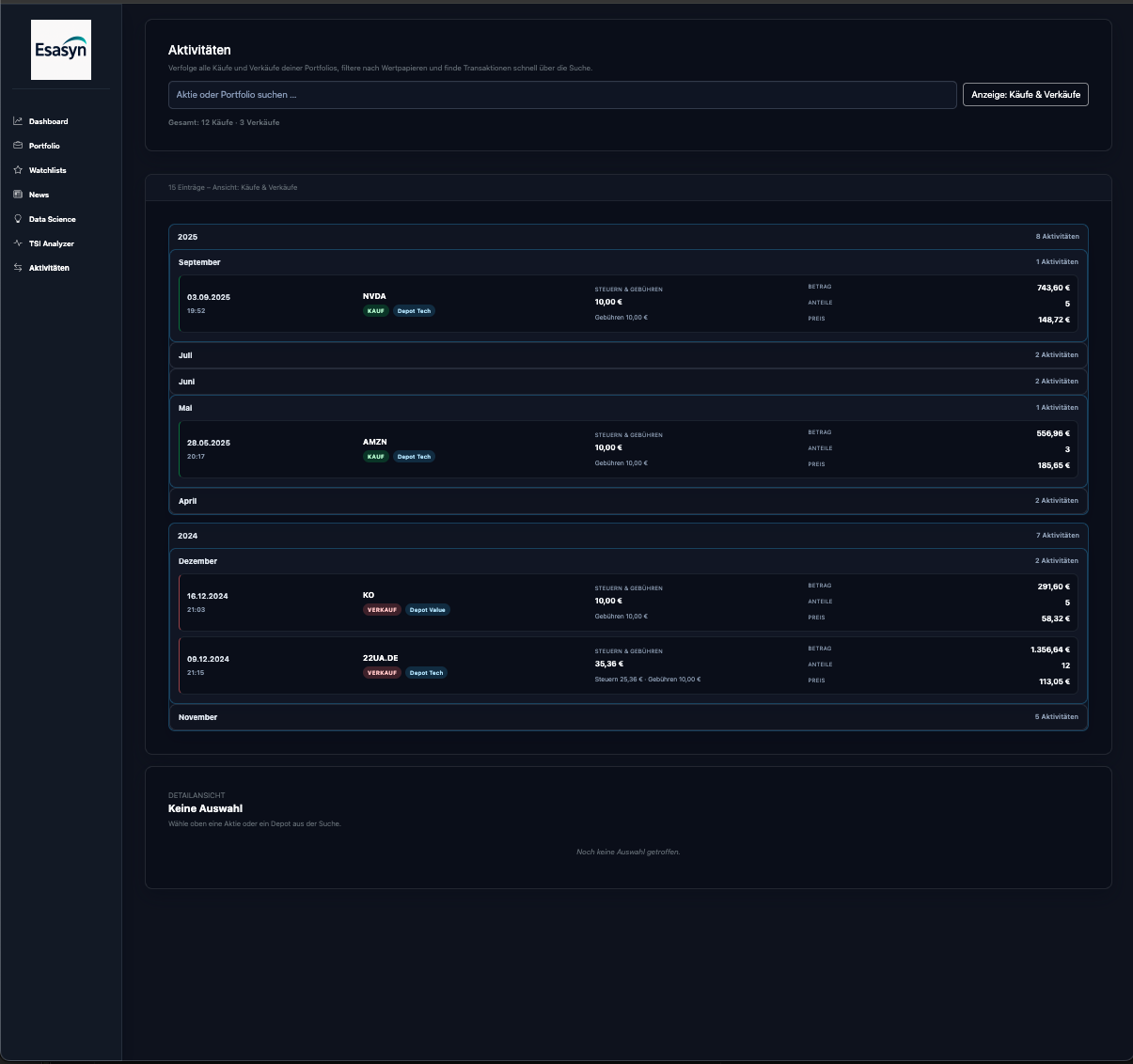This screenshot has width=1133, height=1064.
Task: Click the Depot Tech tag on NVDA
Action: 414,311
